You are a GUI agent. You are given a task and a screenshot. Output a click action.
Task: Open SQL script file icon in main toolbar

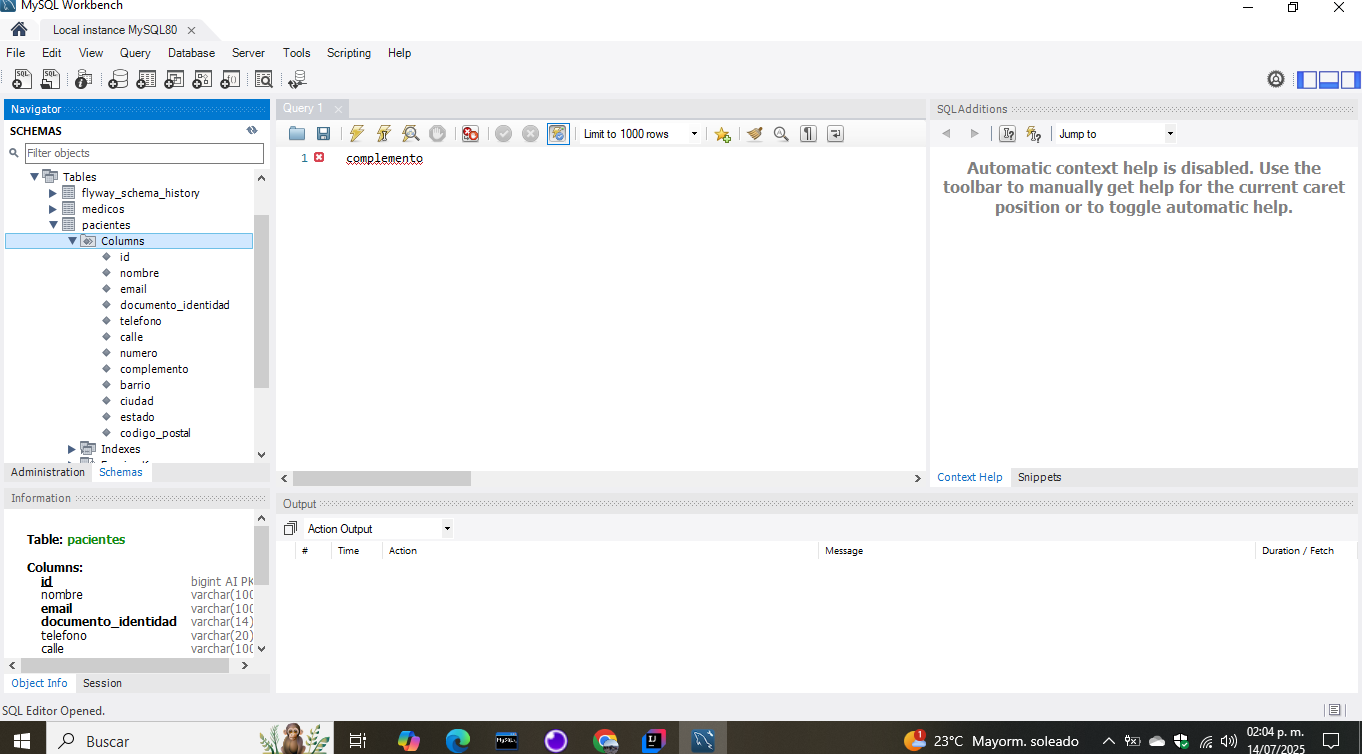[50, 79]
